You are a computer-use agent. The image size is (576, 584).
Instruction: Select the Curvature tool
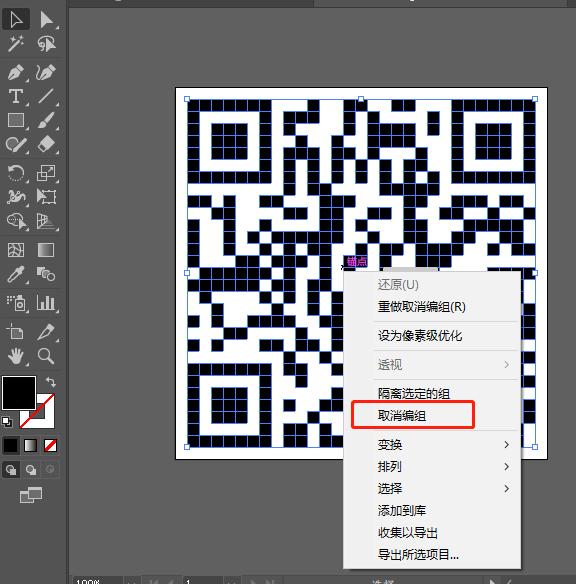click(x=46, y=72)
